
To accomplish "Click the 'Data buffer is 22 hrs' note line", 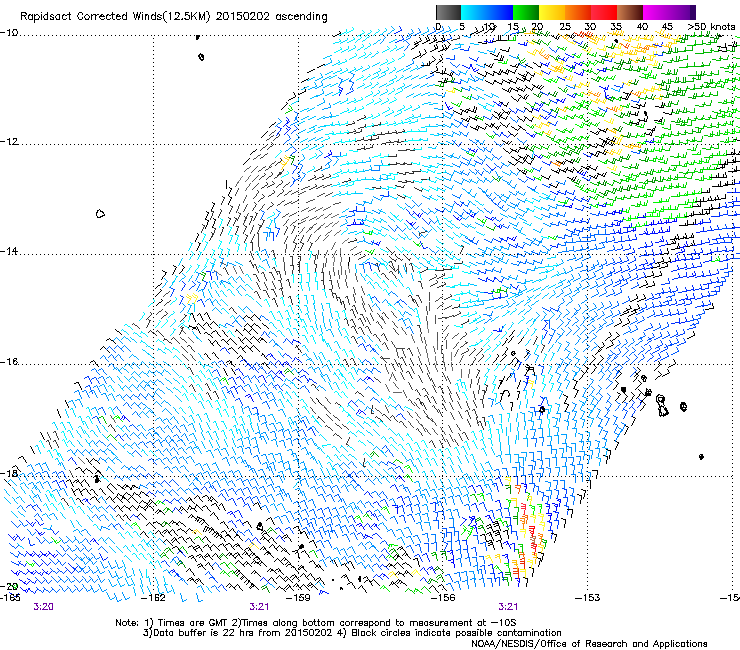I will [352, 633].
